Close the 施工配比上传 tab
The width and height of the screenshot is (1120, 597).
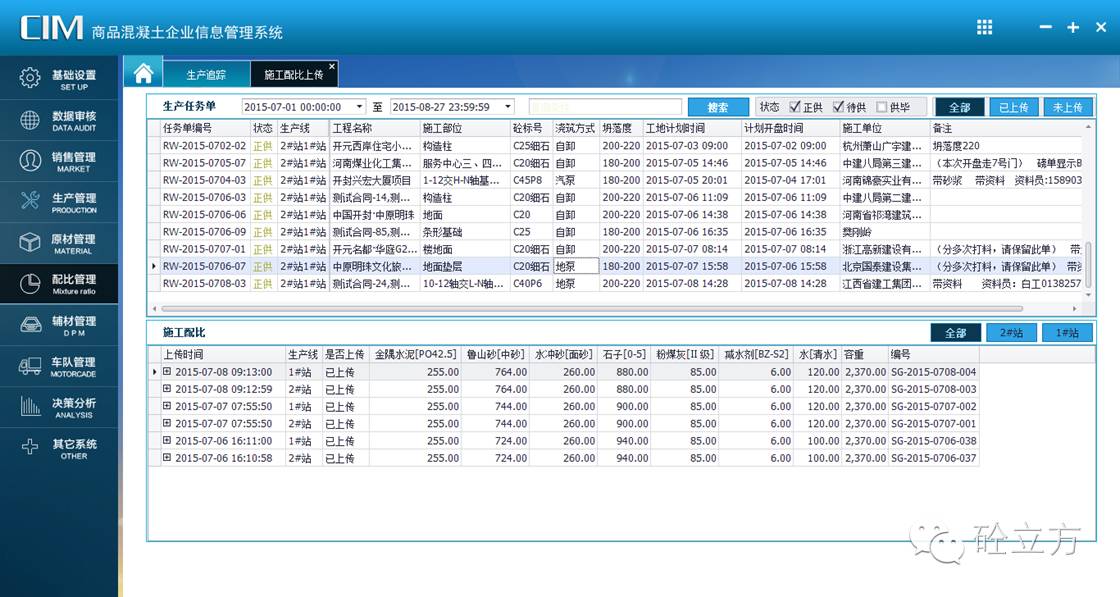(x=332, y=67)
